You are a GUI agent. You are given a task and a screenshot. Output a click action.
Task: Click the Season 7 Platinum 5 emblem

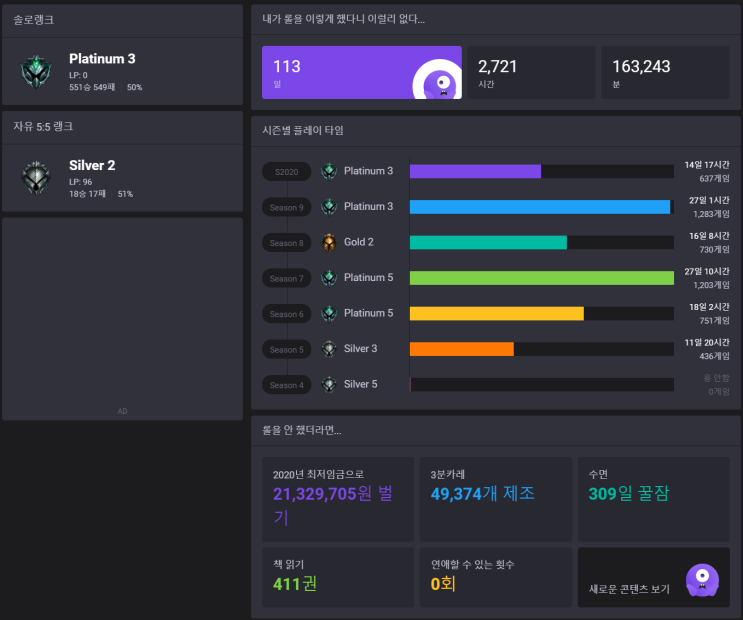[x=329, y=278]
